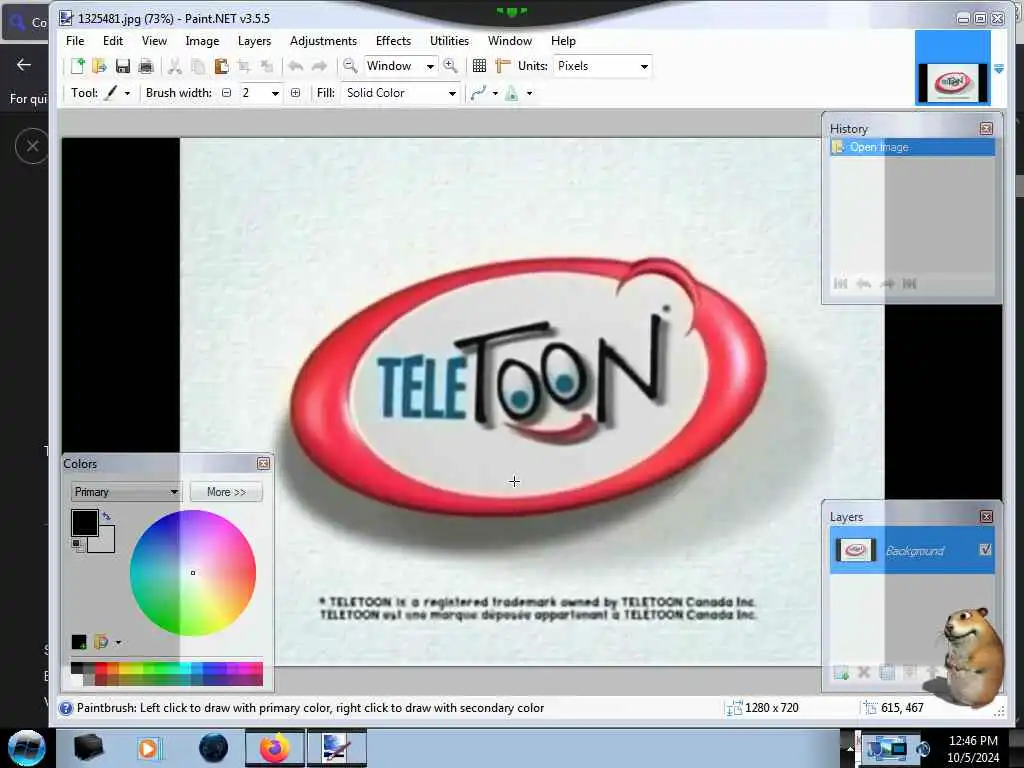Click the Print icon in toolbar
The image size is (1024, 768).
146,66
